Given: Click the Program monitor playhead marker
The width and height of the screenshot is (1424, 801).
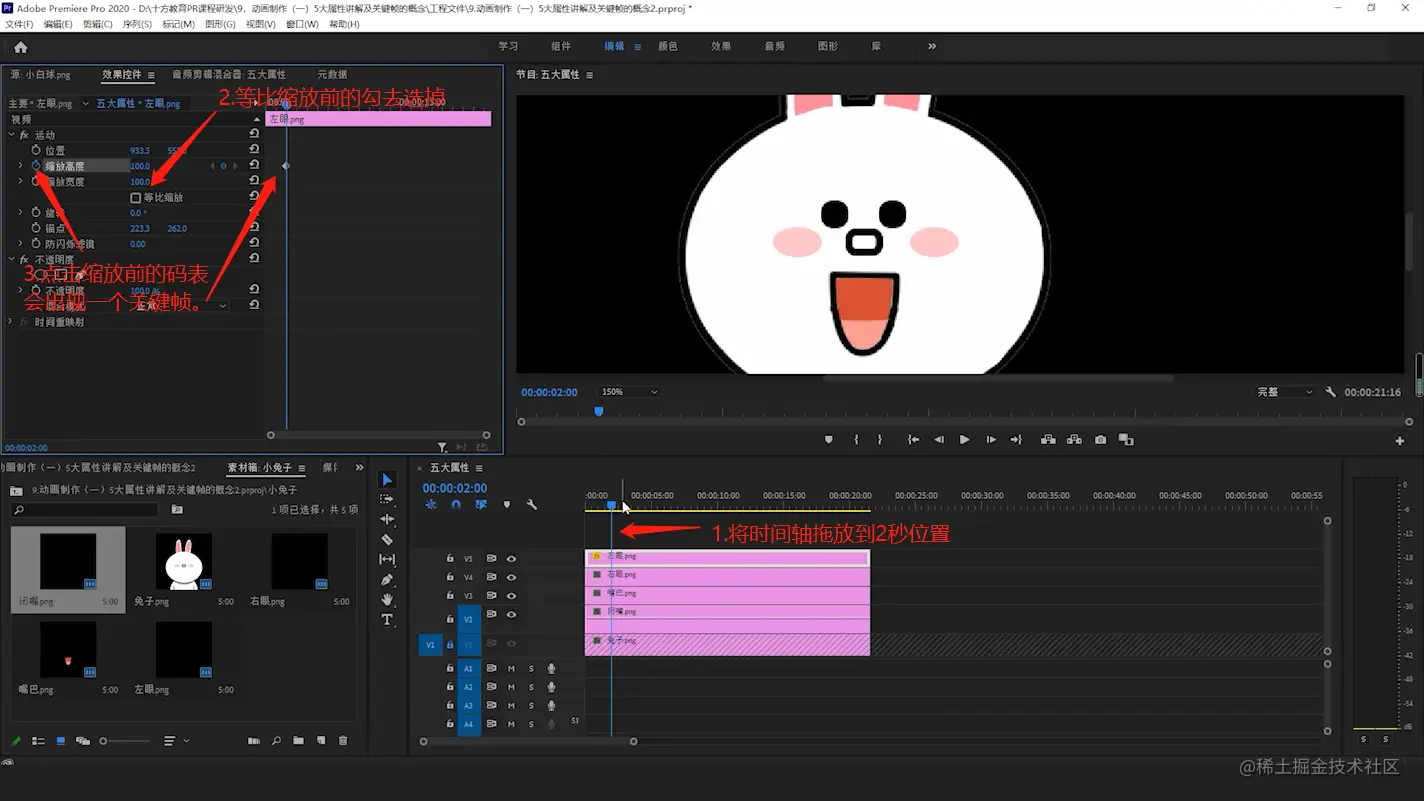Looking at the screenshot, I should tap(599, 411).
